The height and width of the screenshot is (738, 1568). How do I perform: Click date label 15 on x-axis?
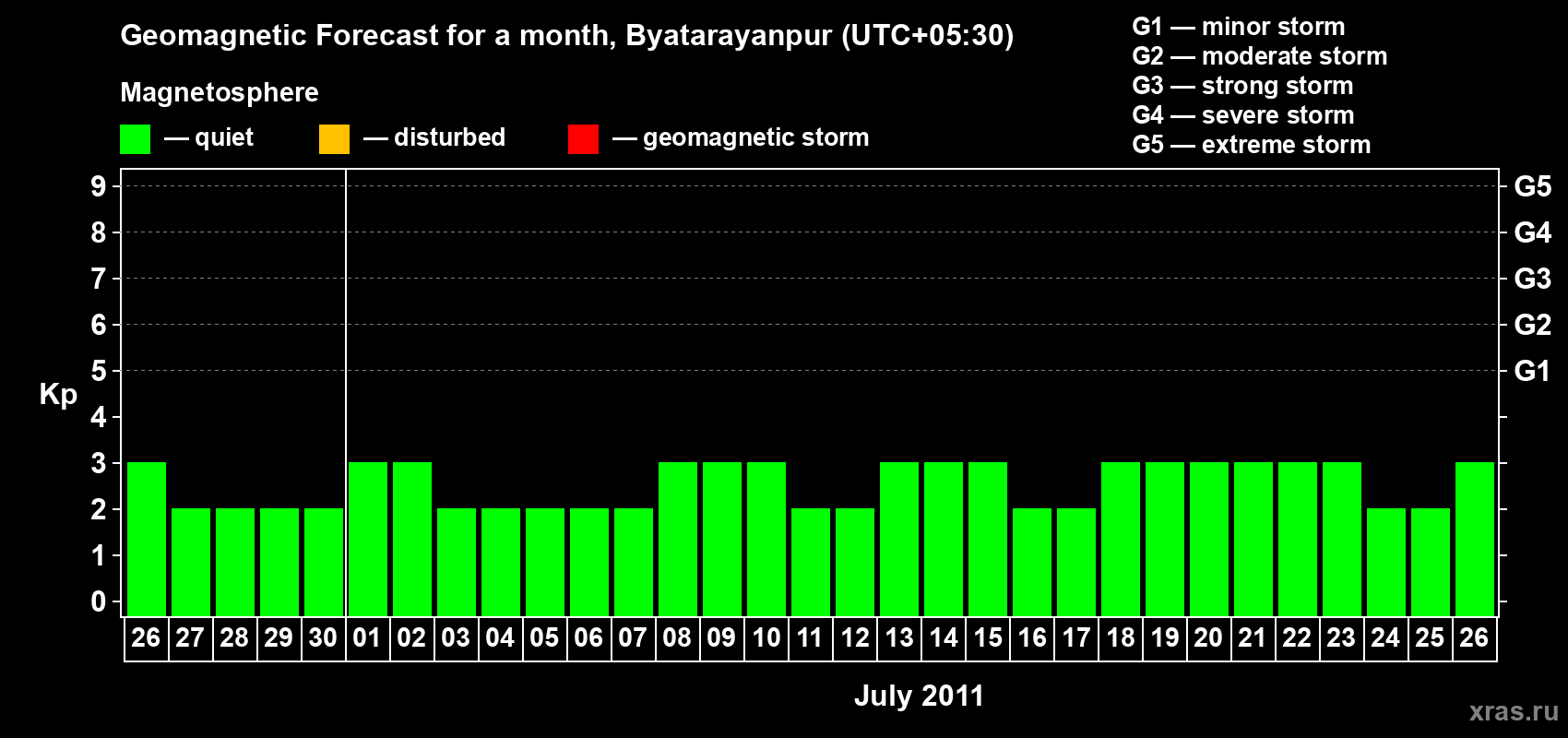[x=987, y=637]
